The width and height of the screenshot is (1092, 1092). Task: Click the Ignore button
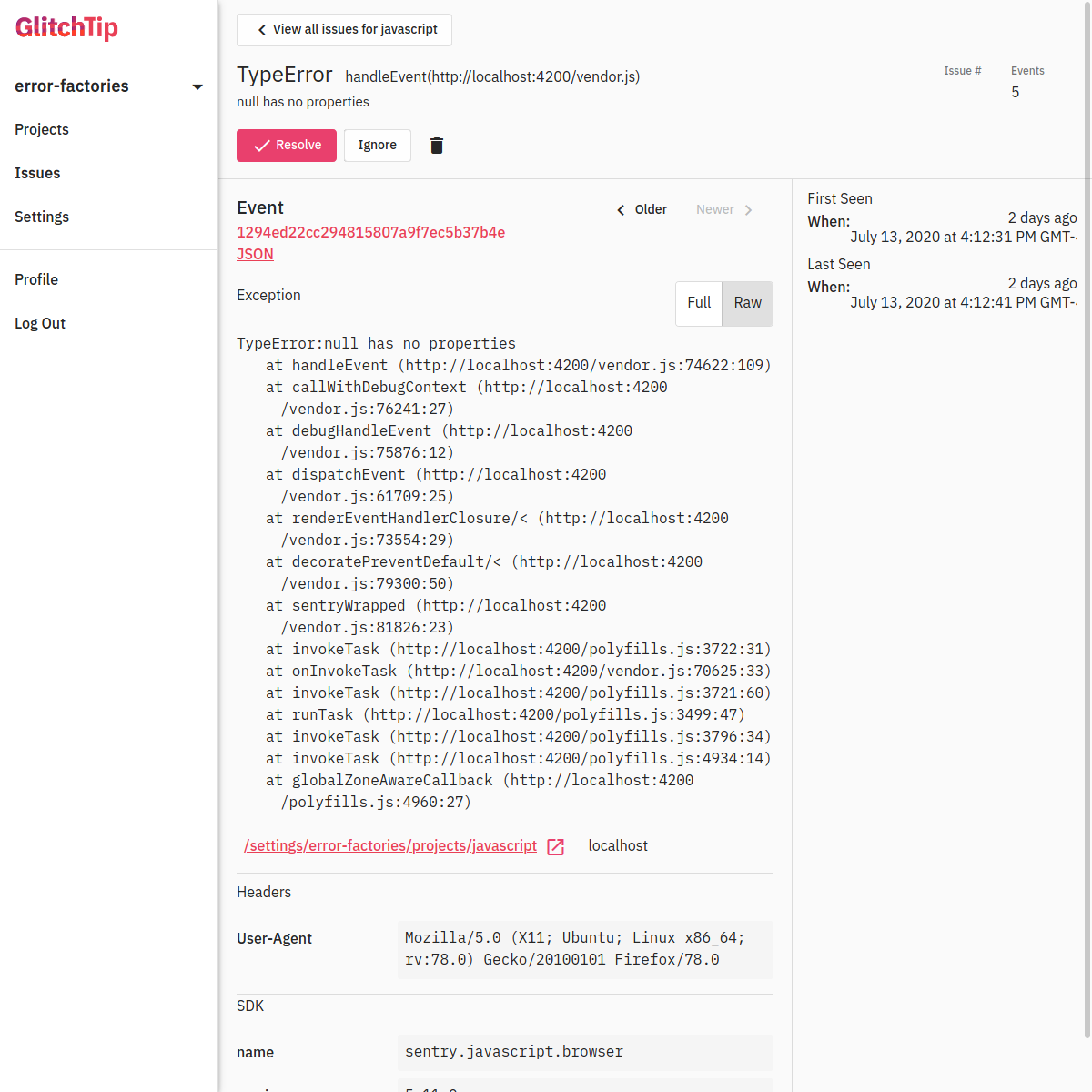click(x=377, y=146)
